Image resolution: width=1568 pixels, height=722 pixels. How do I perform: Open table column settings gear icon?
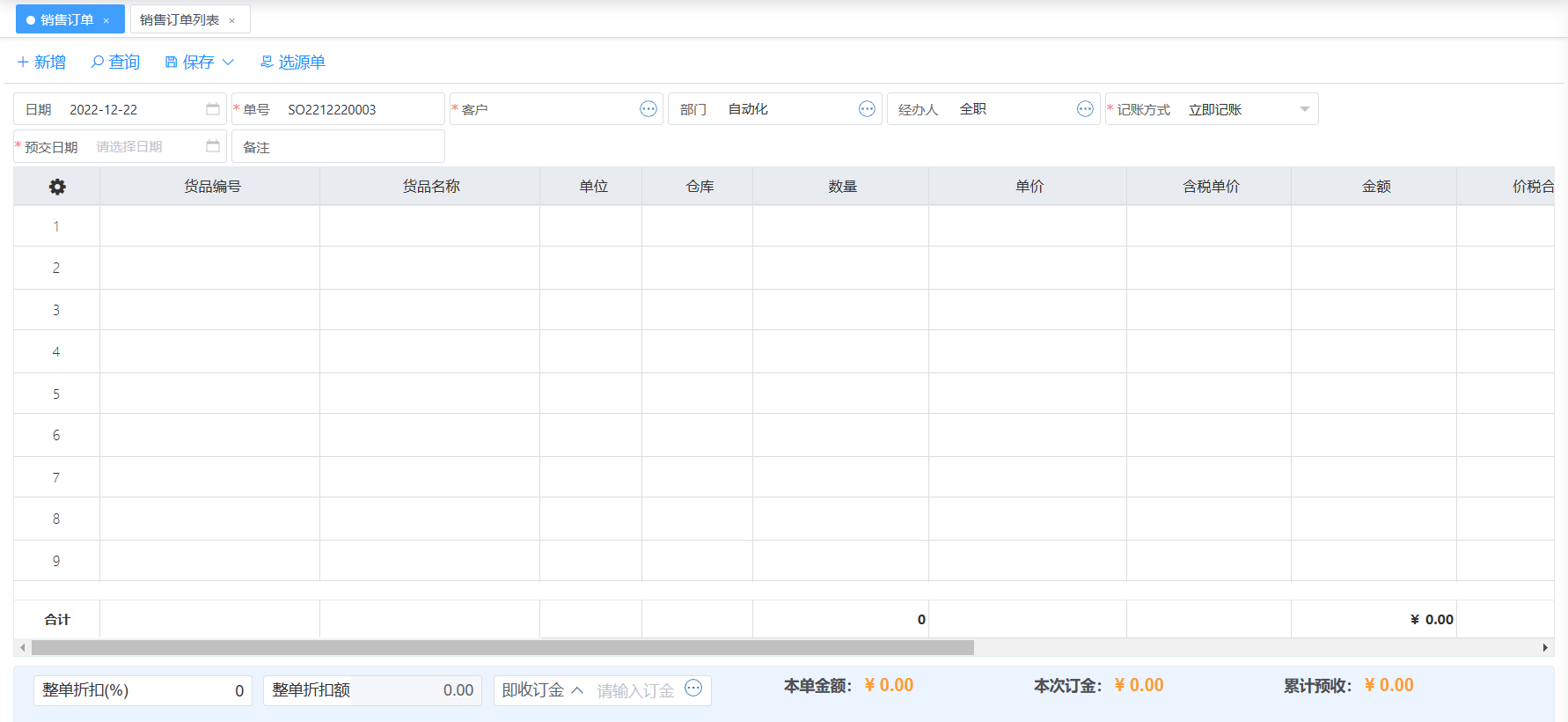click(57, 187)
